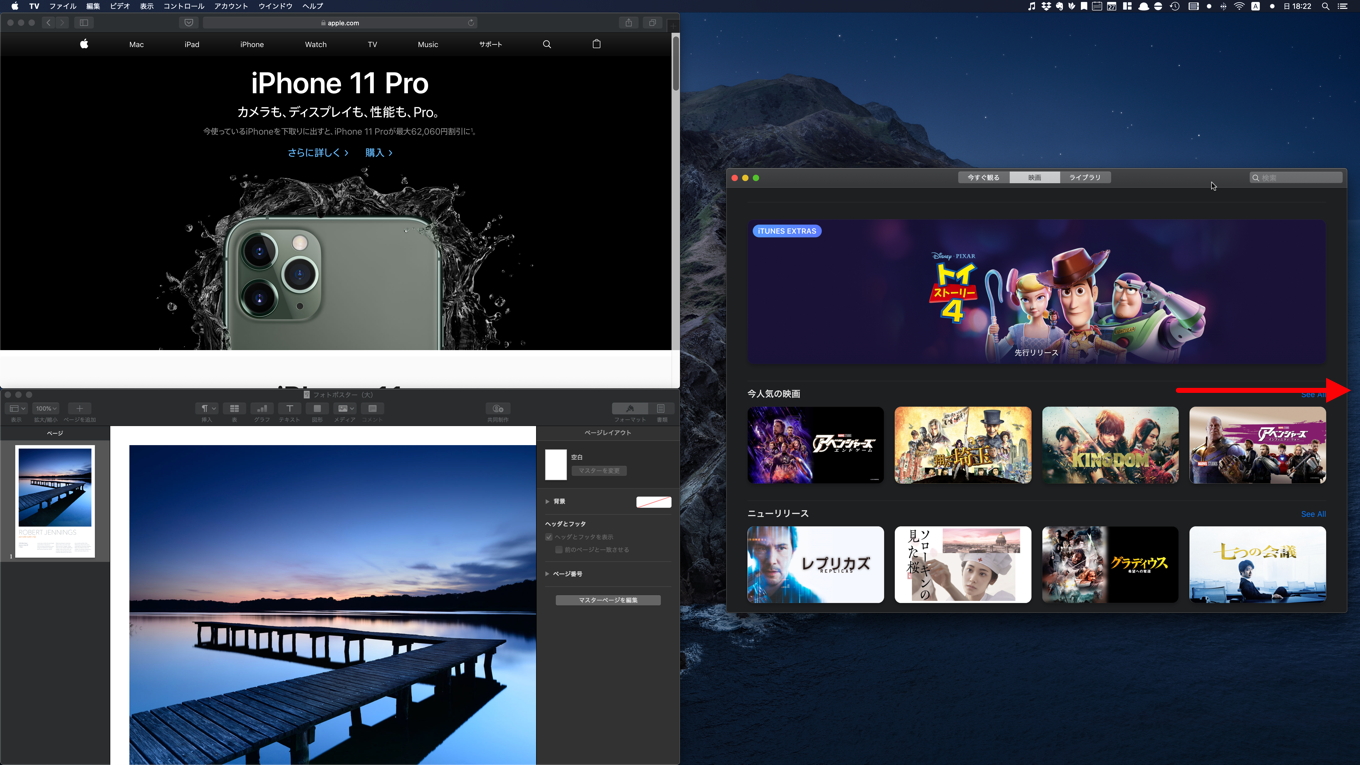The height and width of the screenshot is (765, 1360).
Task: Click the Pages chart icon
Action: tap(262, 408)
